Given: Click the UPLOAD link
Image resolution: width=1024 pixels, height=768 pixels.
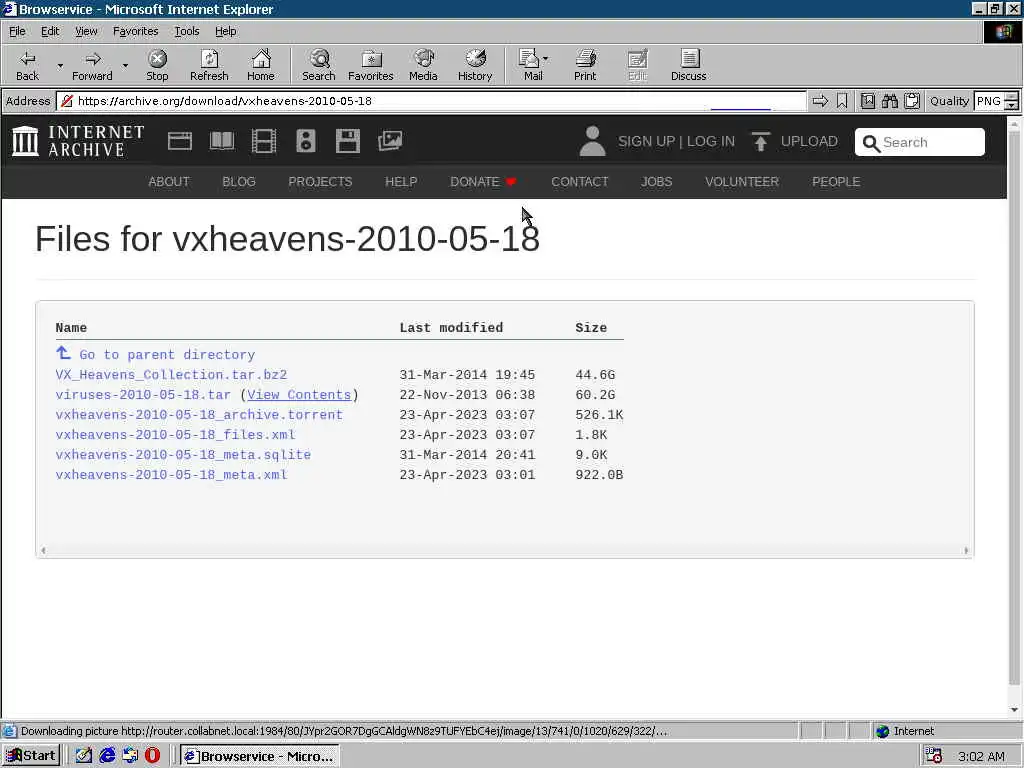Looking at the screenshot, I should (809, 142).
